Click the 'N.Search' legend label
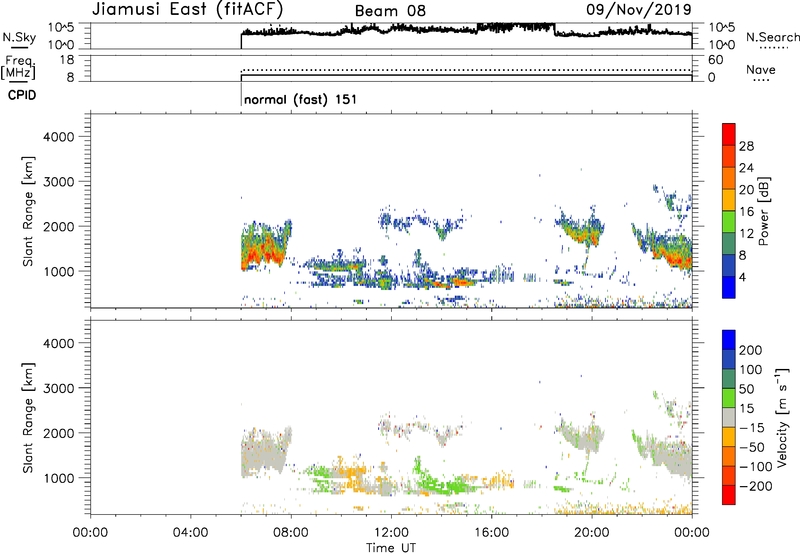This screenshot has height=554, width=800. pos(772,37)
